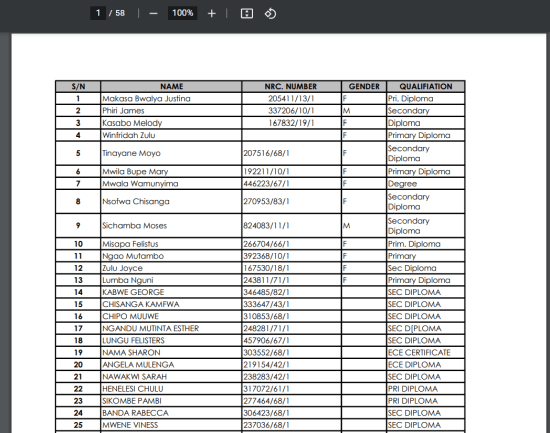The width and height of the screenshot is (550, 433).
Task: Select the name Kasabo Melody
Action: click(132, 123)
